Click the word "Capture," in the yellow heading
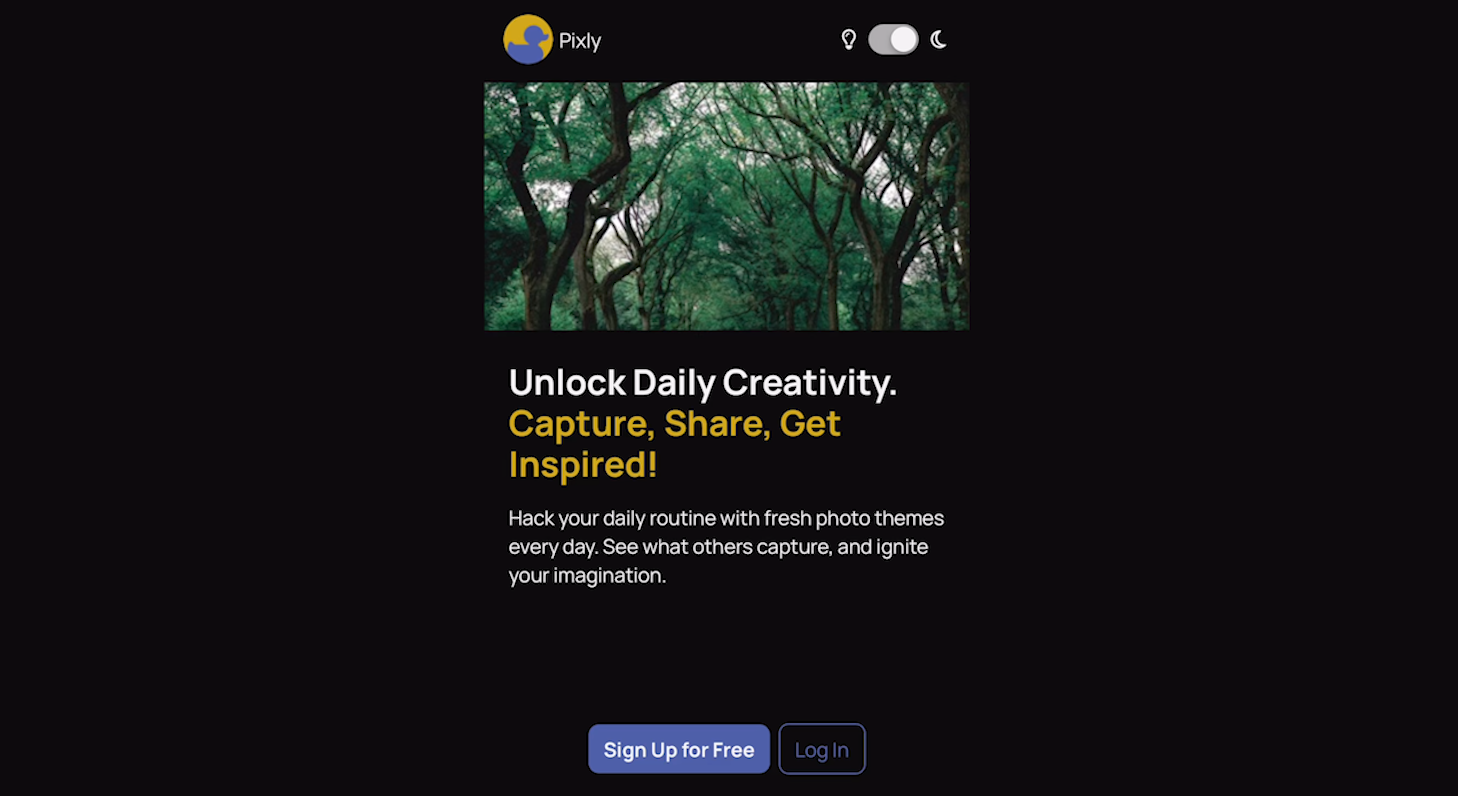The image size is (1458, 796). (581, 423)
